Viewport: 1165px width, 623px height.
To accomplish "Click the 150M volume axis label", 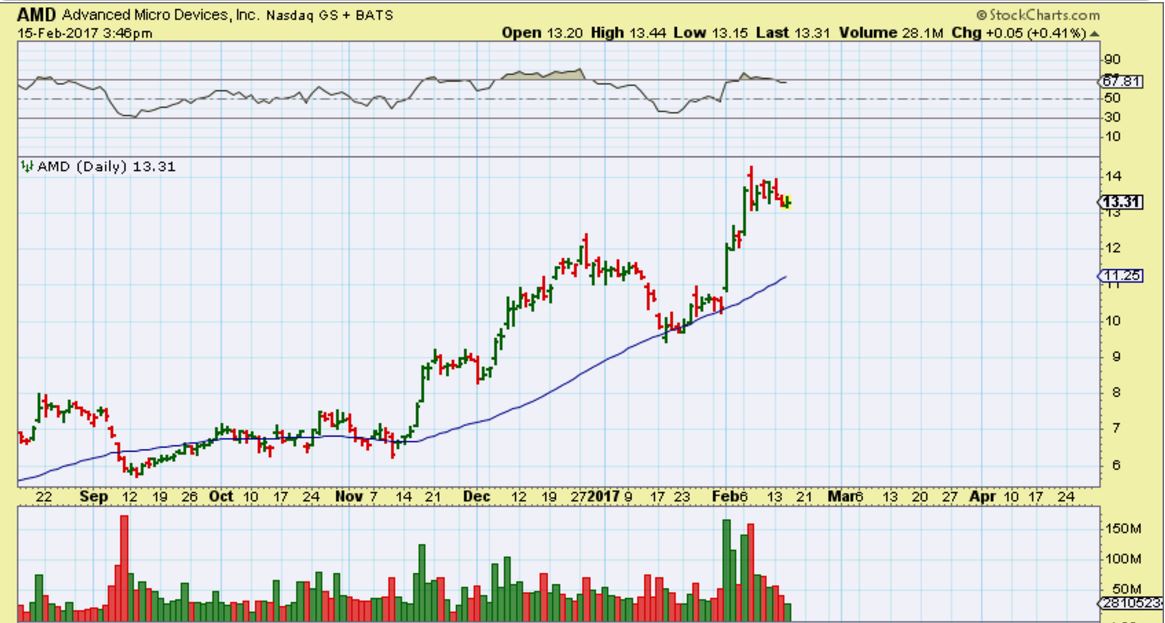I will tap(1124, 529).
